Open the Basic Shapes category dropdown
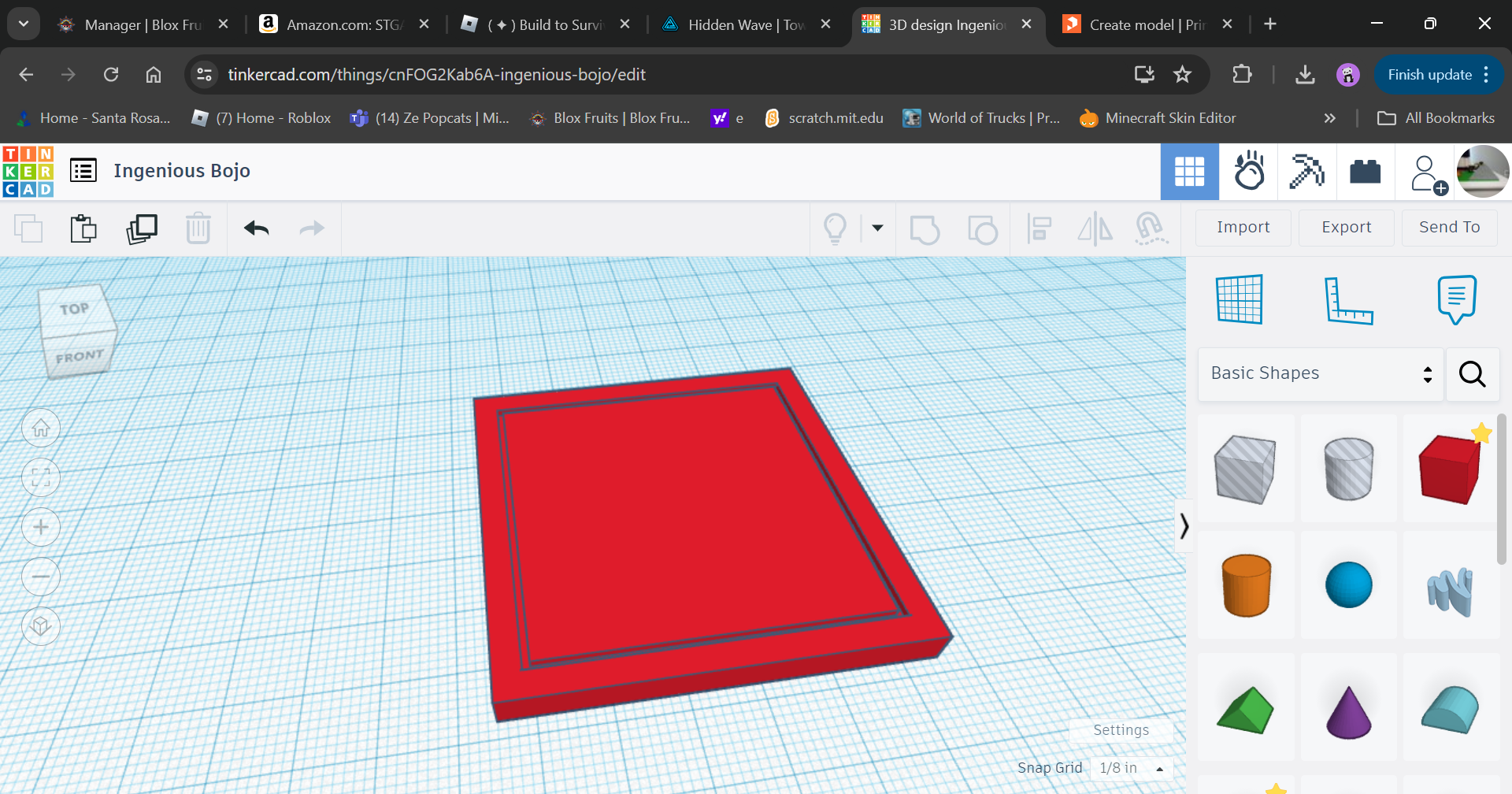 tap(1321, 374)
